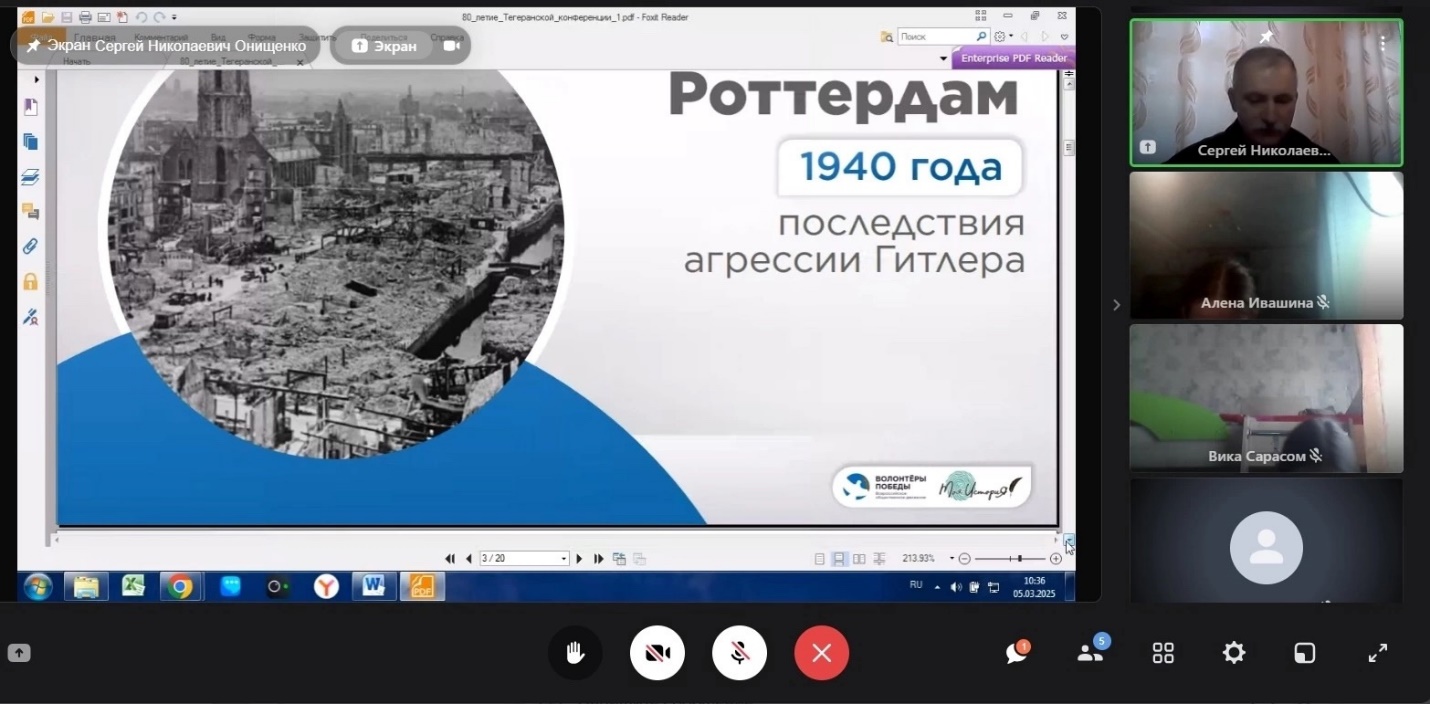This screenshot has width=1430, height=704.
Task: Click the search magnifier icon in Foxit
Action: (982, 37)
